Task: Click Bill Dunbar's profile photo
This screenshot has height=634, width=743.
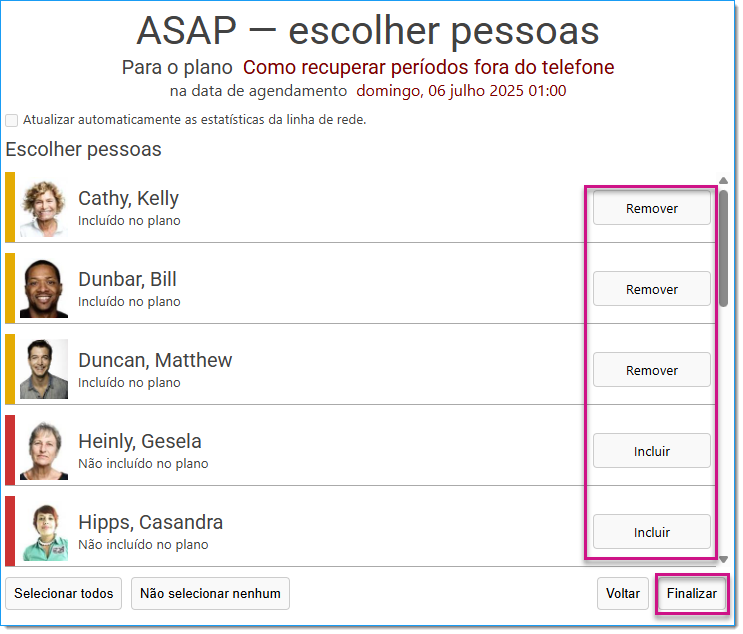Action: [44, 290]
